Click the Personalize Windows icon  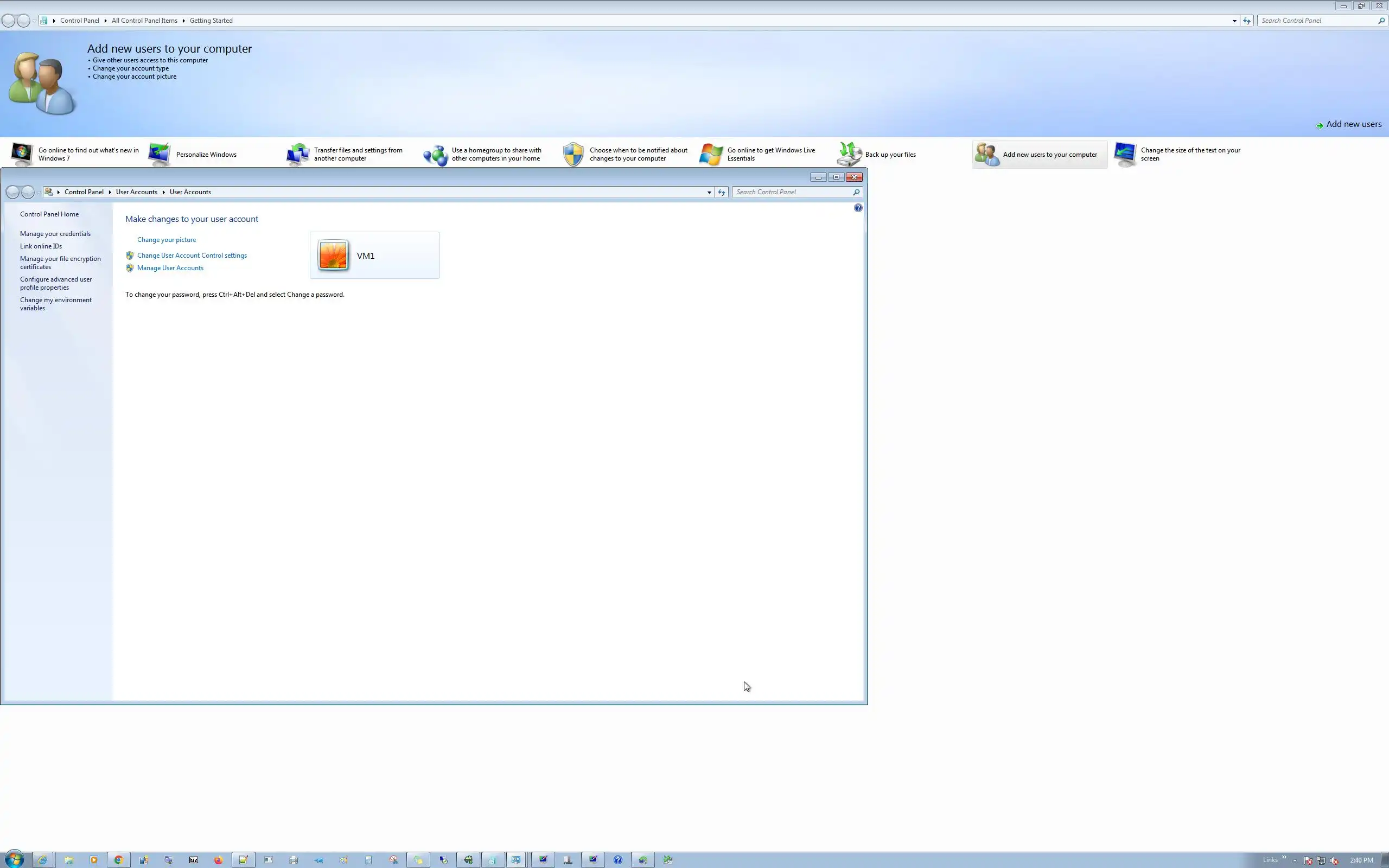(159, 154)
